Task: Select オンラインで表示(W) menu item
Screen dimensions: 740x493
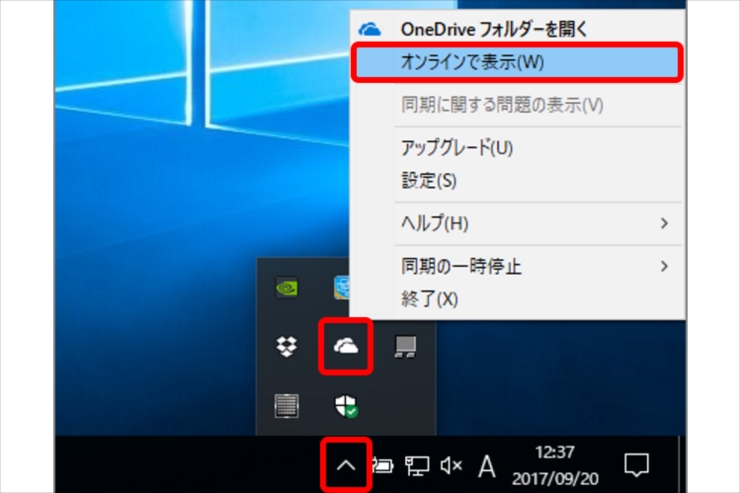Action: (x=518, y=62)
